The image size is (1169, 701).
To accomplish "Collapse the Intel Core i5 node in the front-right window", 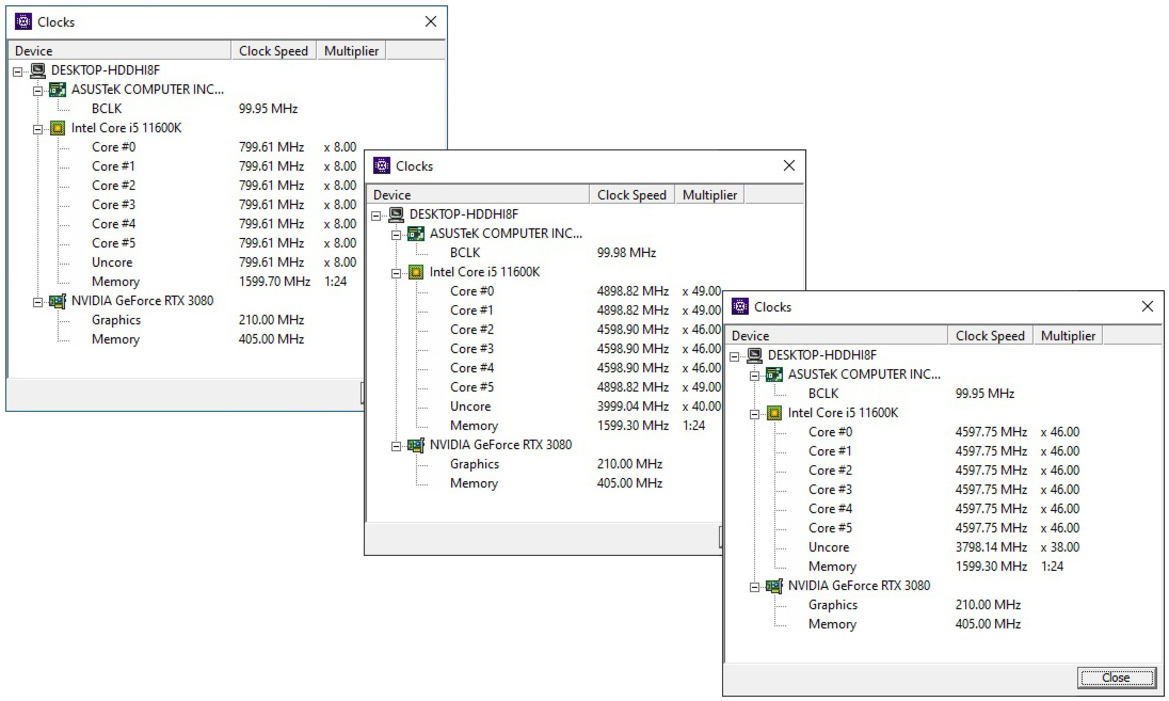I will point(754,414).
